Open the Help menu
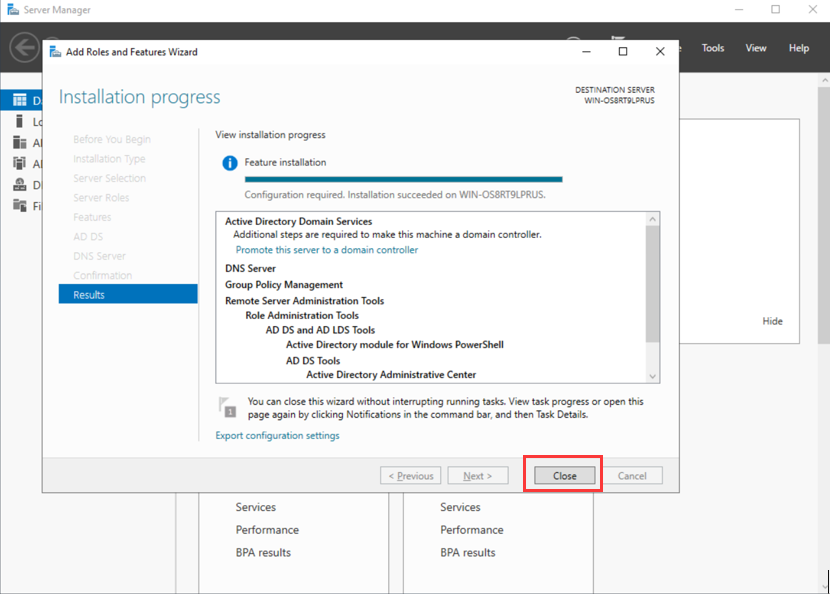830x594 pixels. (x=799, y=48)
